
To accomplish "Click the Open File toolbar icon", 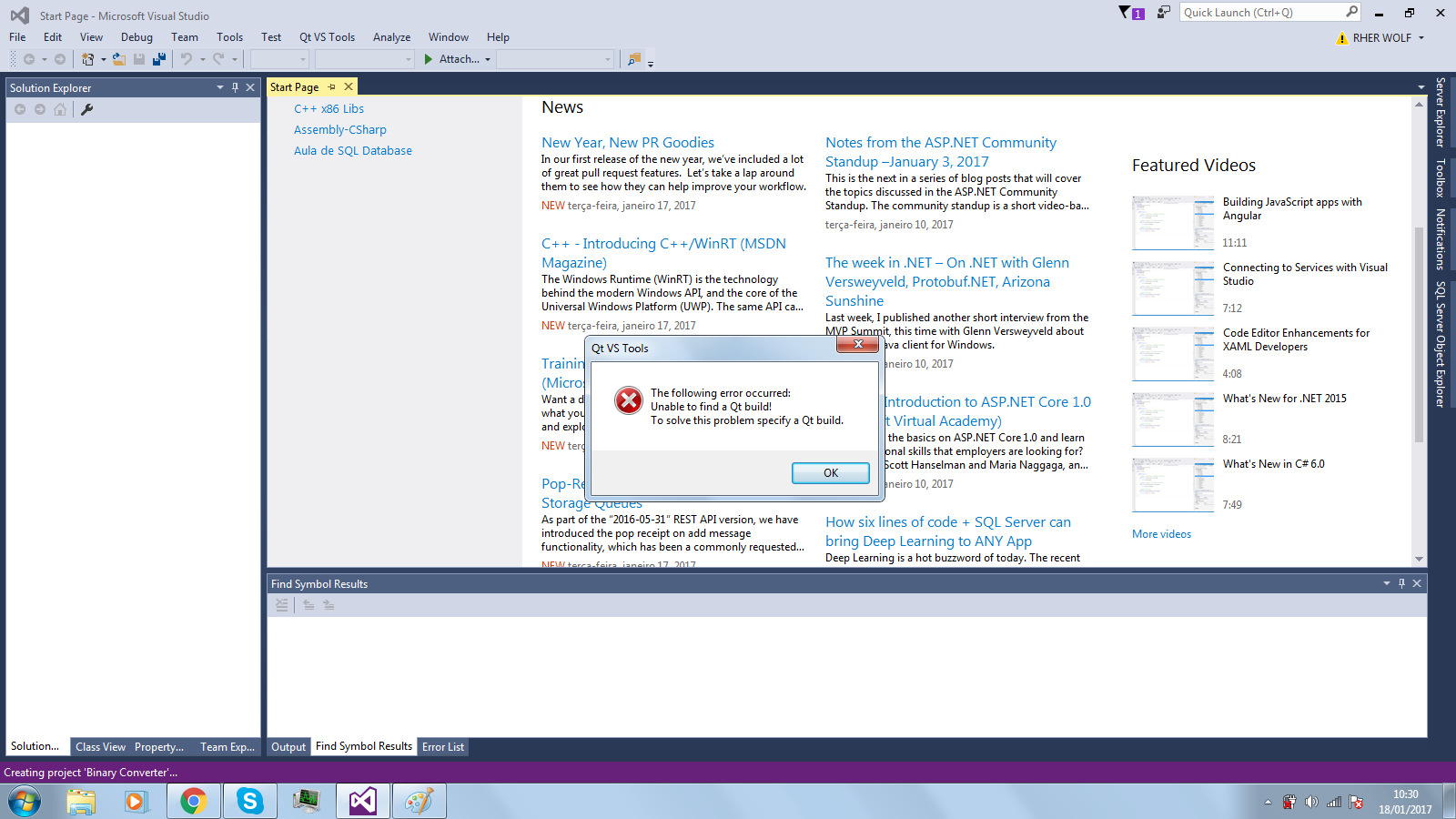I will pos(119,59).
